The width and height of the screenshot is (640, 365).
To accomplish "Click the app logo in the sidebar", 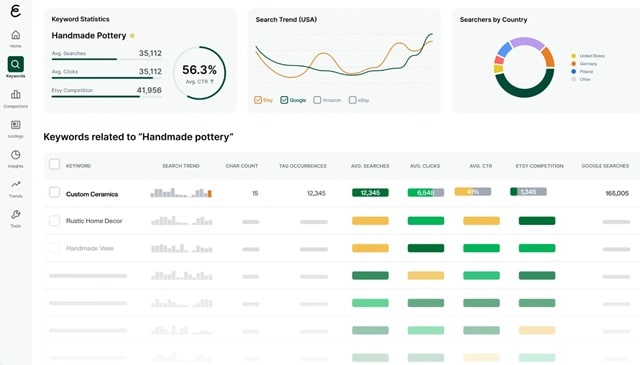I will click(16, 11).
